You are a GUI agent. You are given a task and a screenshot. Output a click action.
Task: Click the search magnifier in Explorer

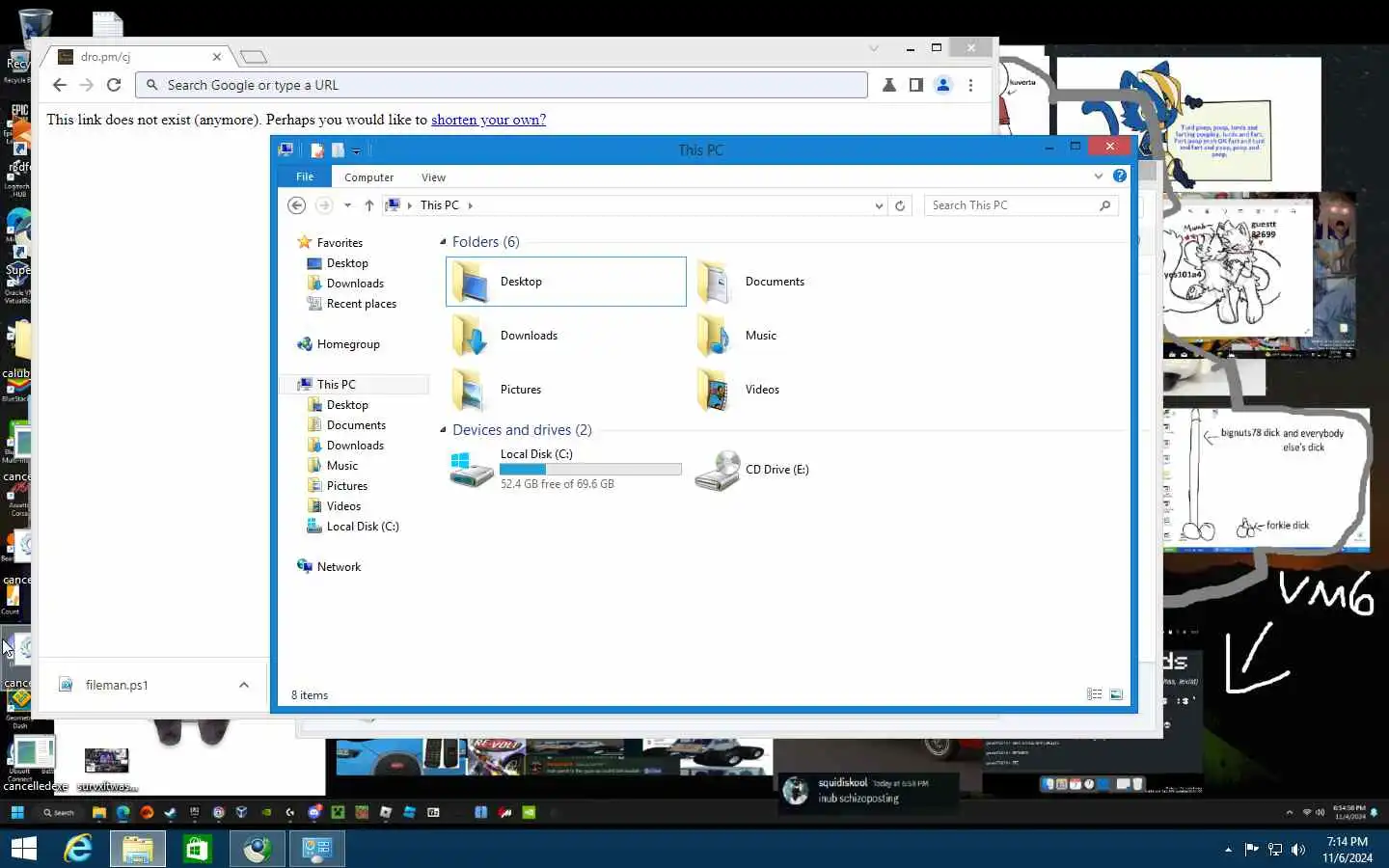(x=1104, y=205)
